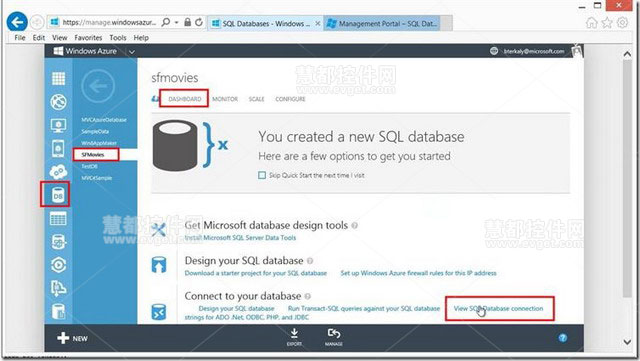The height and width of the screenshot is (361, 640).
Task: Open the Help menu
Action: 141,38
